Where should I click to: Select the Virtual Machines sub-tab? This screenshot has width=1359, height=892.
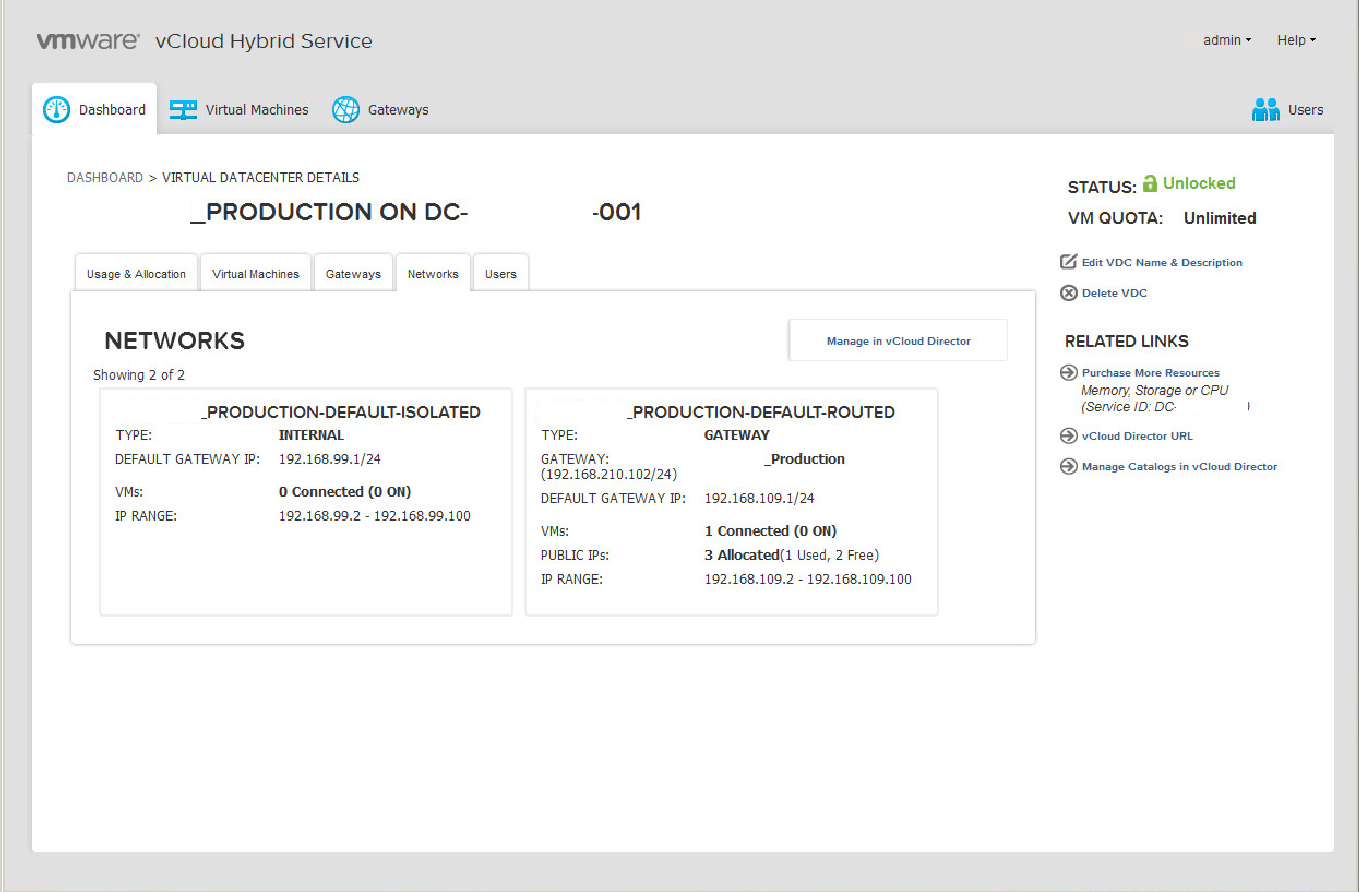coord(256,273)
